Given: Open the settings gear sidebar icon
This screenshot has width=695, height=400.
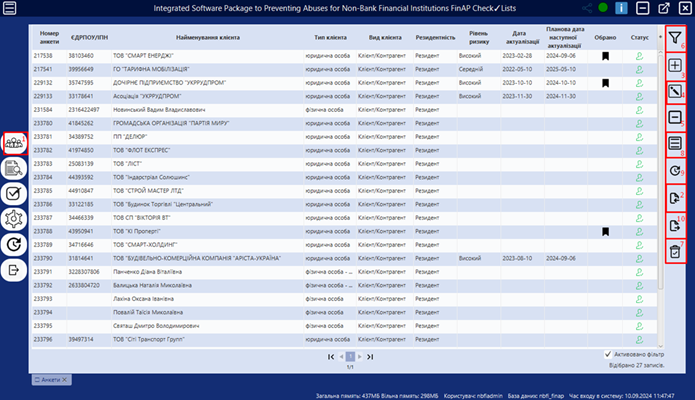Looking at the screenshot, I should (x=14, y=219).
